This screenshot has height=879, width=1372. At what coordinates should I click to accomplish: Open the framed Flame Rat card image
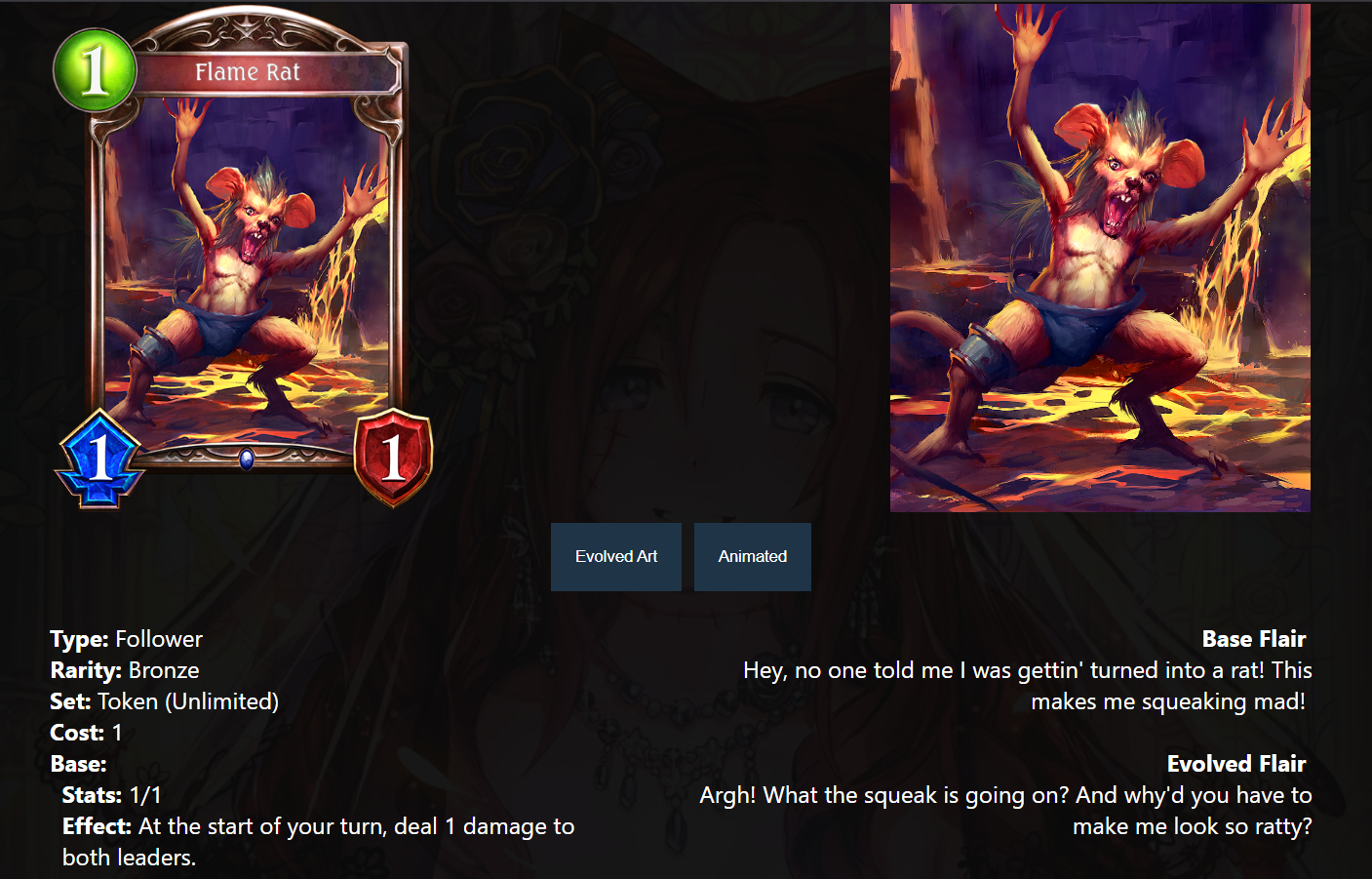tap(243, 258)
